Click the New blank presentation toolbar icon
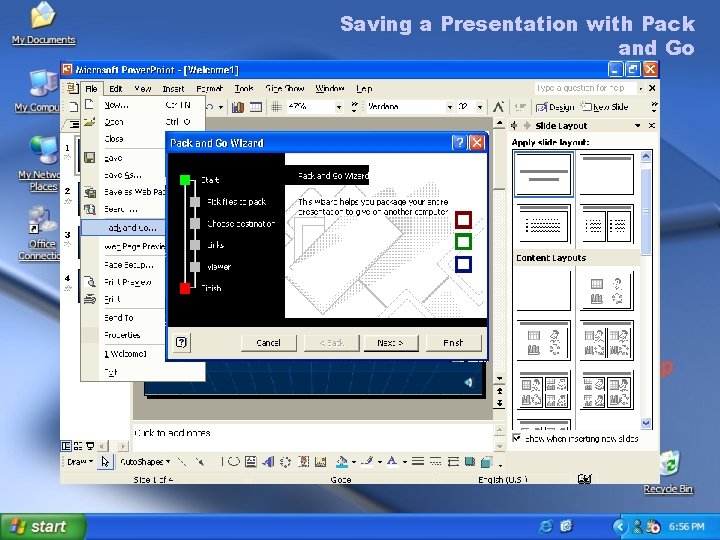The width and height of the screenshot is (720, 540). pyautogui.click(x=73, y=107)
